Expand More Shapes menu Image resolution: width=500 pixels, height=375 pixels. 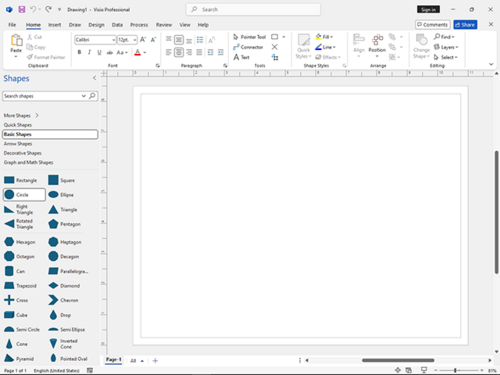tap(21, 115)
